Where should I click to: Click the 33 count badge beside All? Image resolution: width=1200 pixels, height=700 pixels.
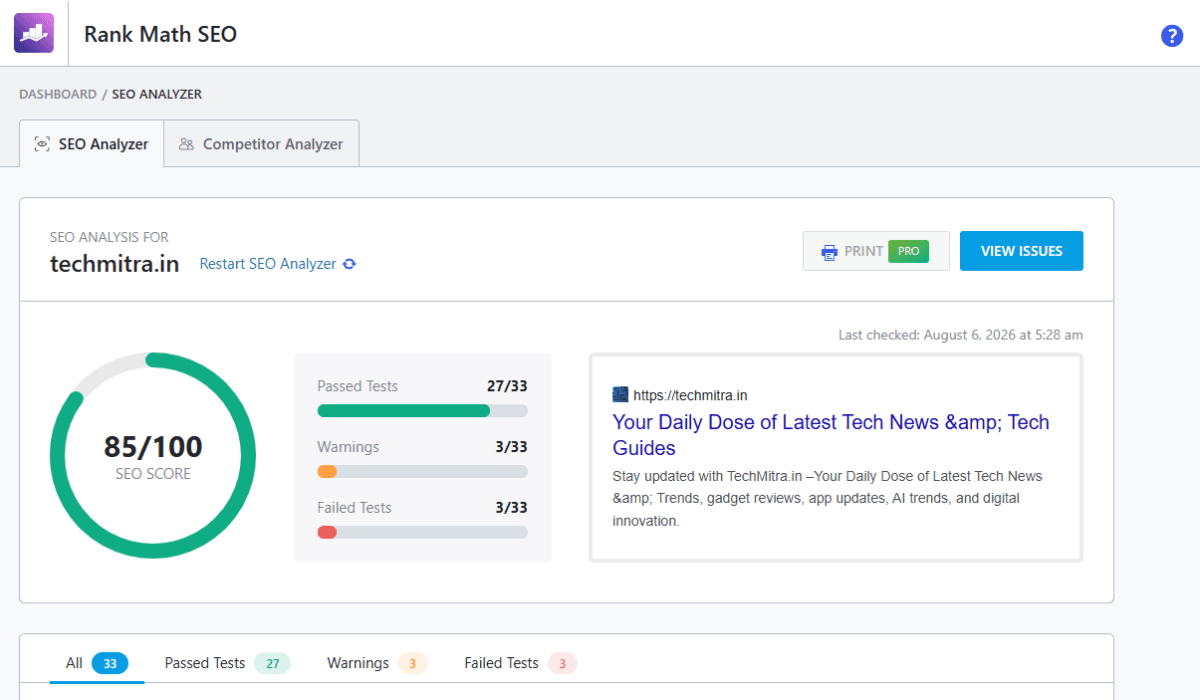[x=110, y=663]
